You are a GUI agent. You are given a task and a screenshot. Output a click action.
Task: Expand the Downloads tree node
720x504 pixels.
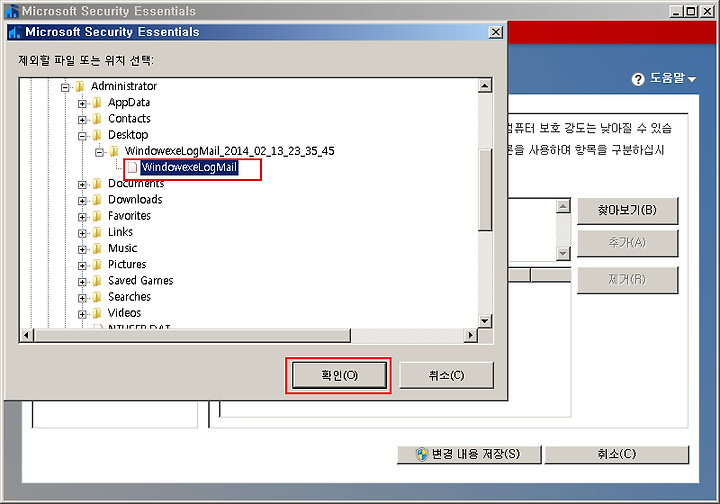click(x=82, y=201)
